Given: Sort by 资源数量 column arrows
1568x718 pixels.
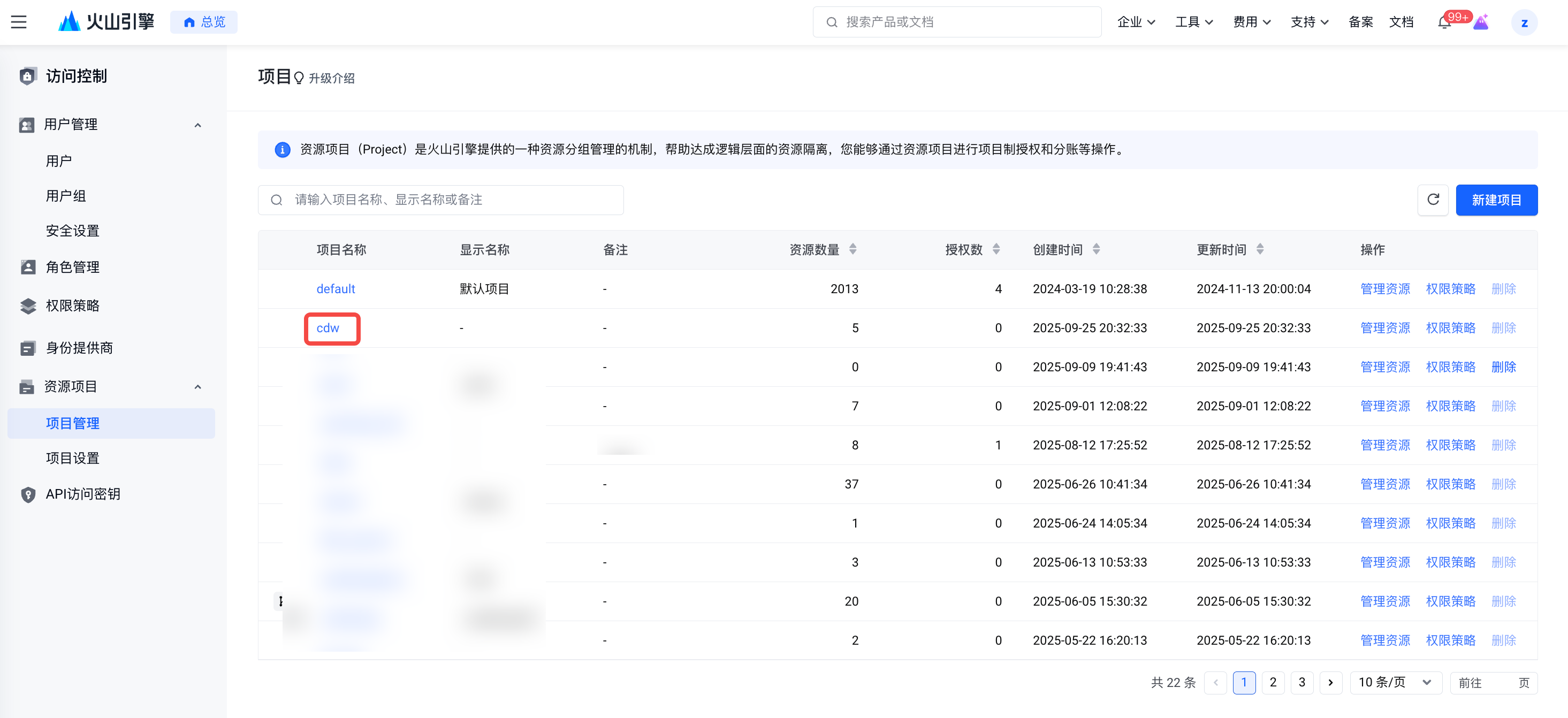Looking at the screenshot, I should pyautogui.click(x=853, y=249).
